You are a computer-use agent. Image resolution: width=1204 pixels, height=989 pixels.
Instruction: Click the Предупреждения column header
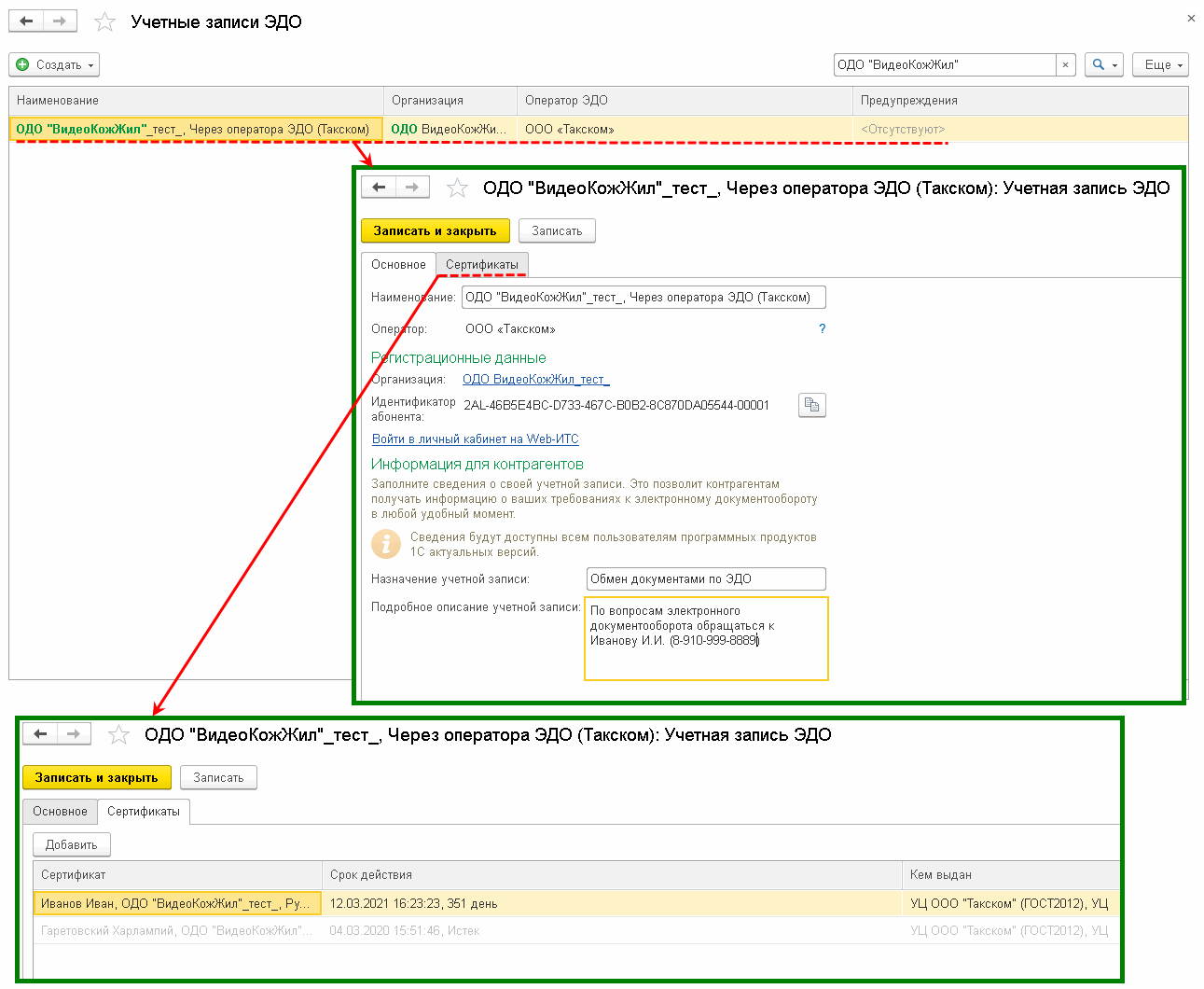[x=1020, y=100]
